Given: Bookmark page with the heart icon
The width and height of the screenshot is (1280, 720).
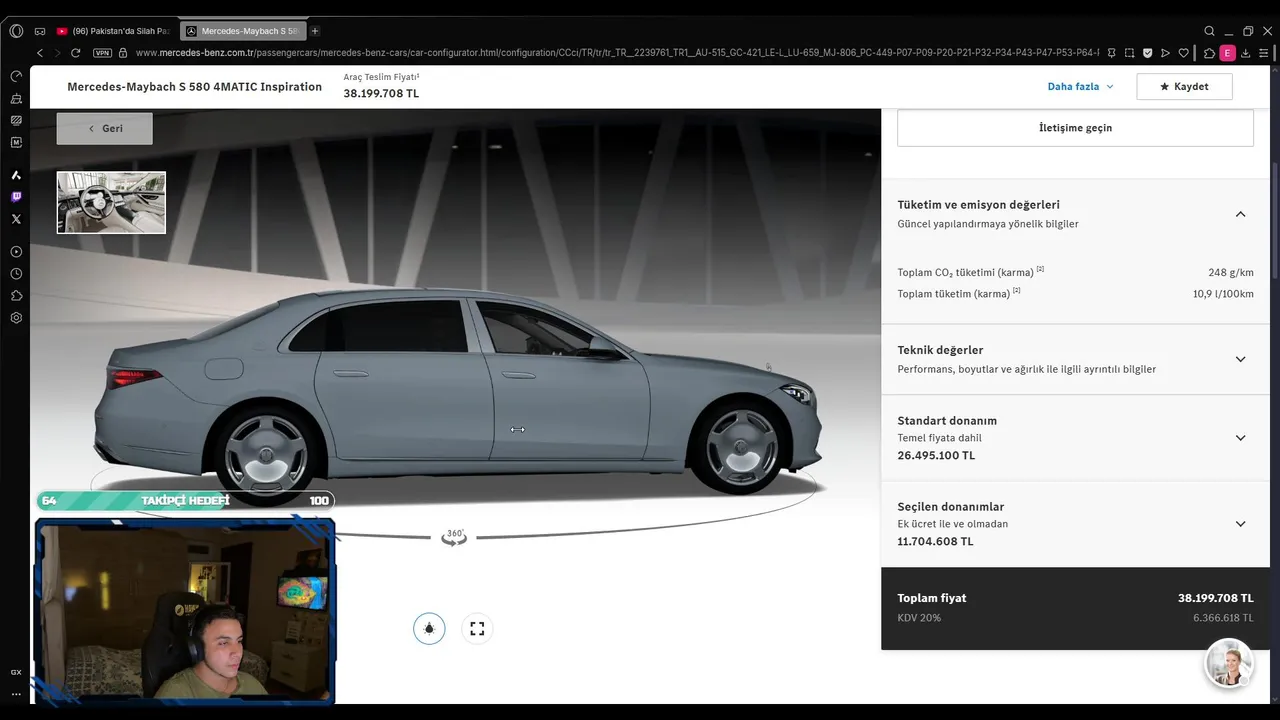Looking at the screenshot, I should 1184,53.
